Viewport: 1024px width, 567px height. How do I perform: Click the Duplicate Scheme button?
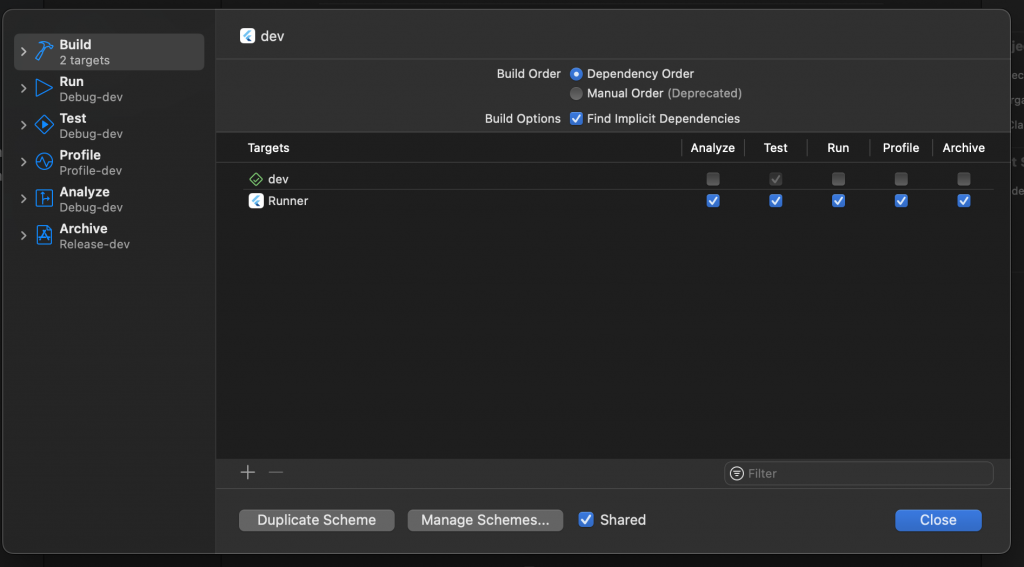(316, 520)
